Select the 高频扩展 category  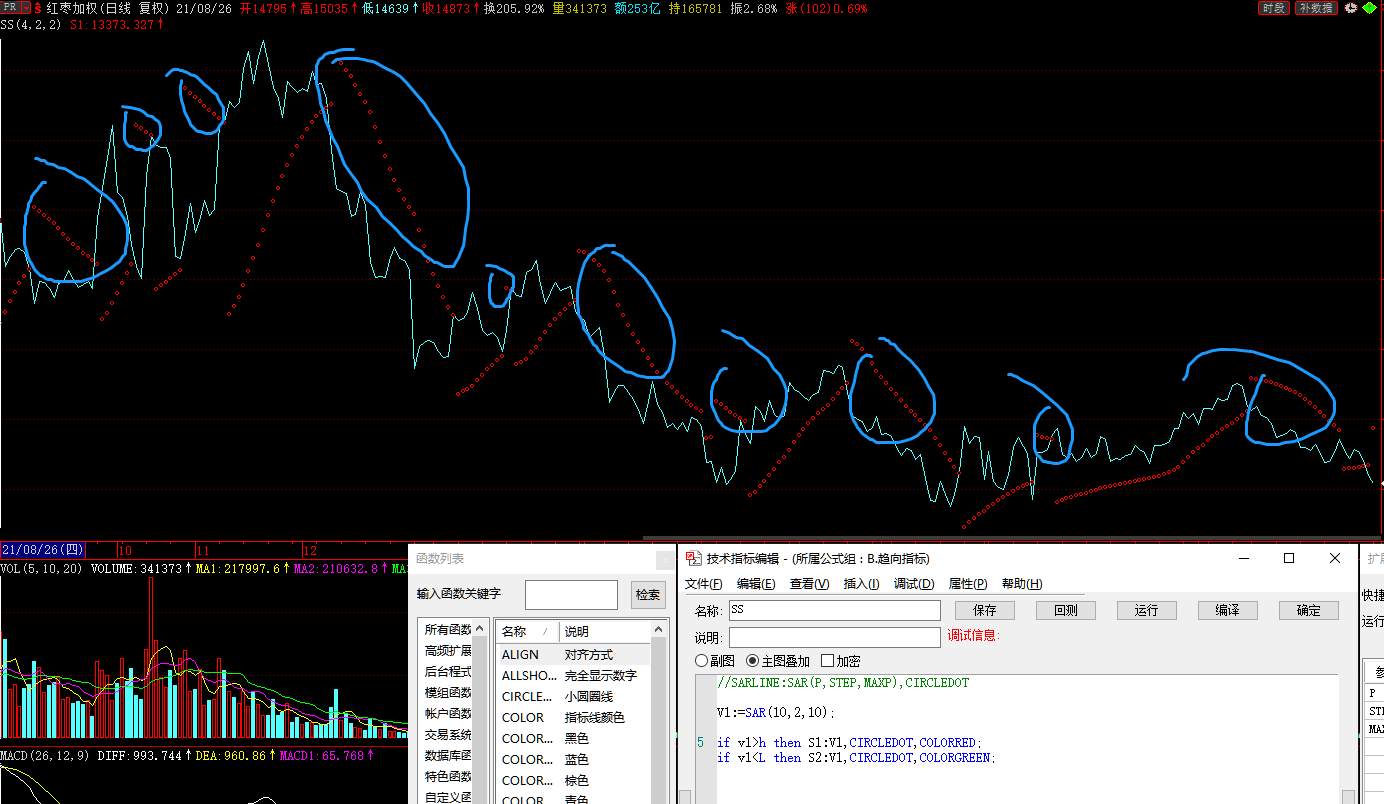pos(448,651)
